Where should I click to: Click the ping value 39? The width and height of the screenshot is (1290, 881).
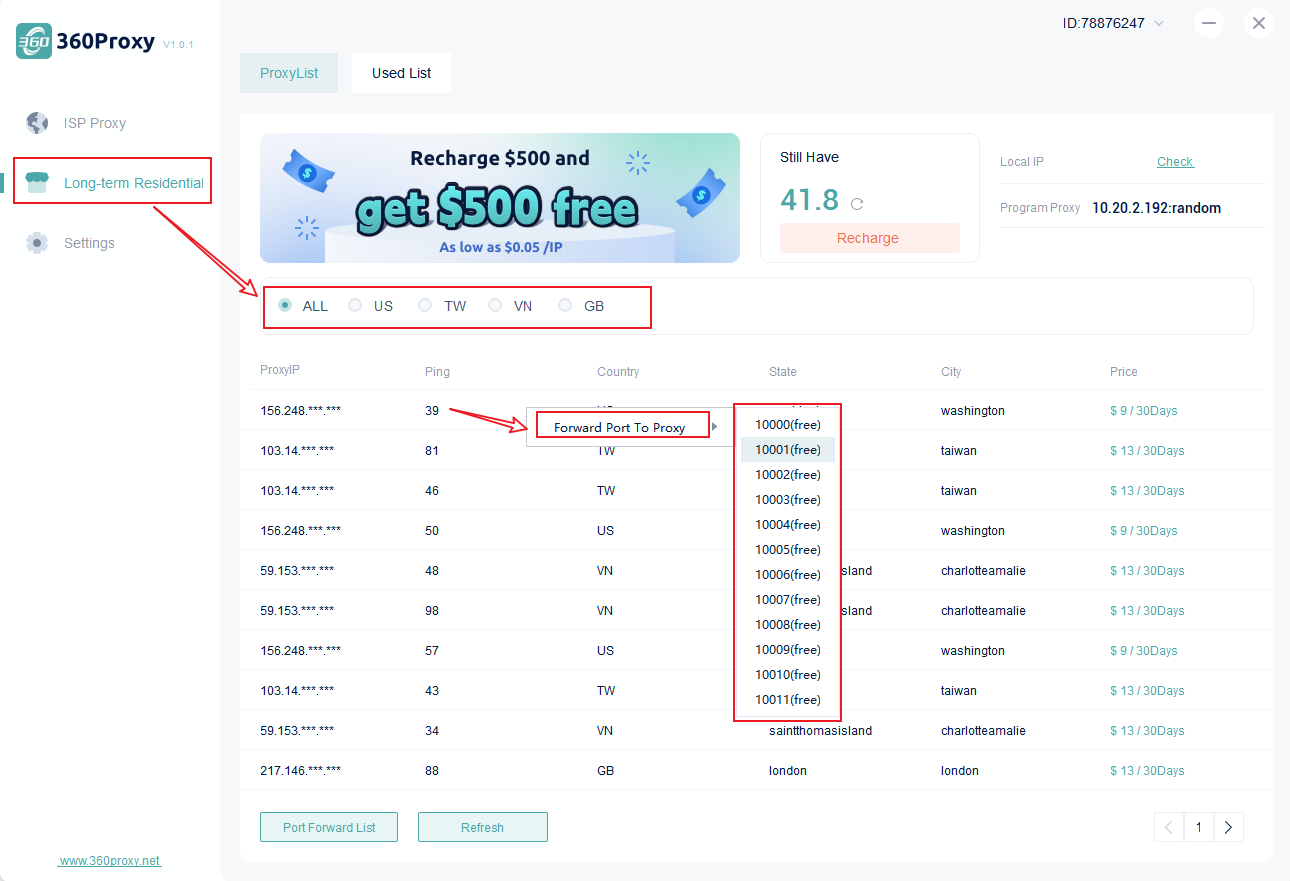pyautogui.click(x=432, y=411)
